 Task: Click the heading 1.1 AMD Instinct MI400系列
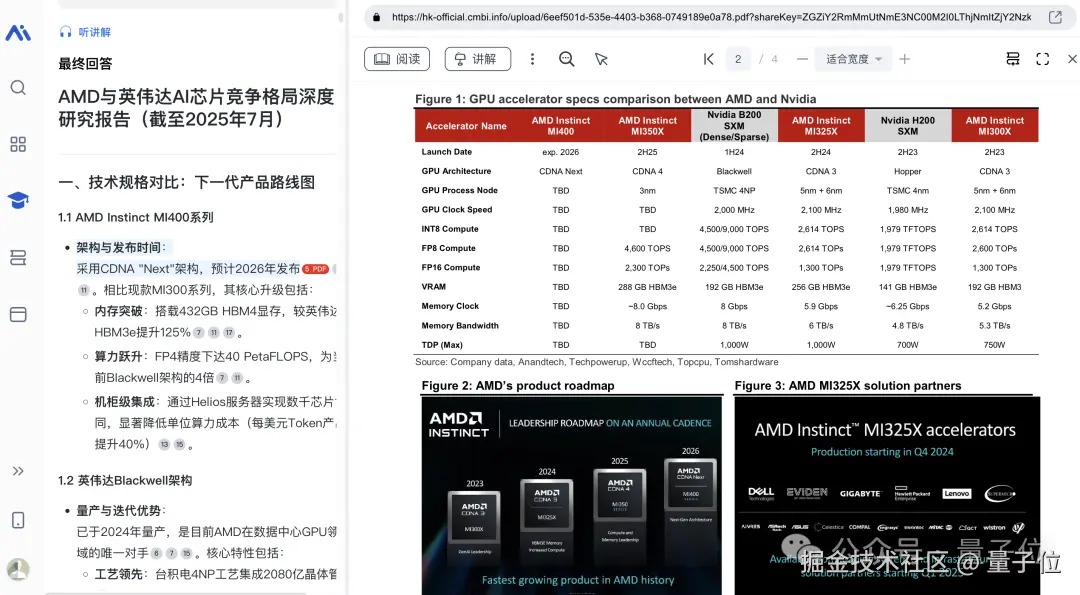click(x=136, y=218)
